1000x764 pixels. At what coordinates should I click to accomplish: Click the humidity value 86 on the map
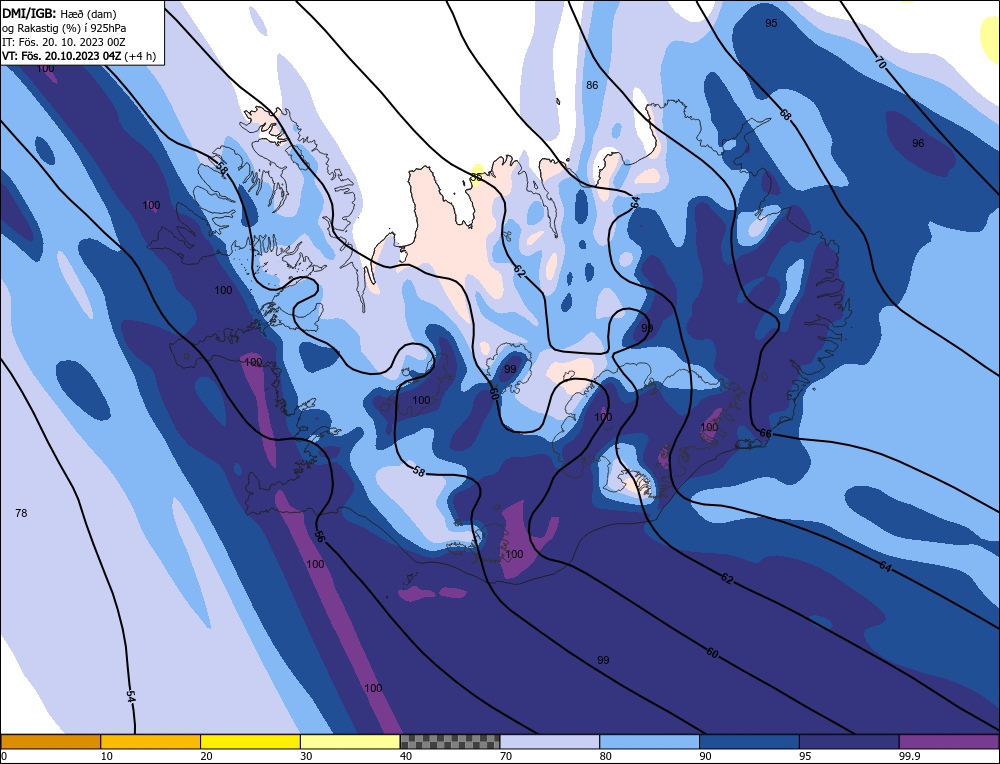coord(592,85)
